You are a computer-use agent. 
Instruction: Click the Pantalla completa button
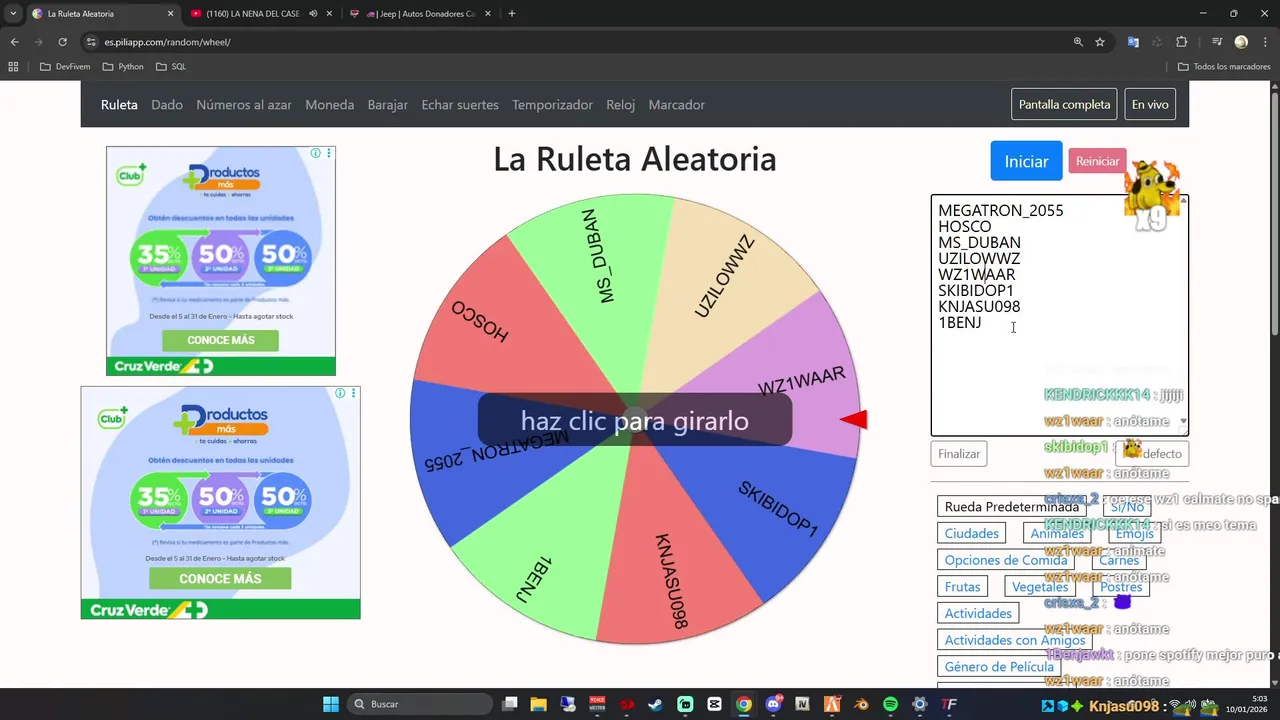[1064, 104]
